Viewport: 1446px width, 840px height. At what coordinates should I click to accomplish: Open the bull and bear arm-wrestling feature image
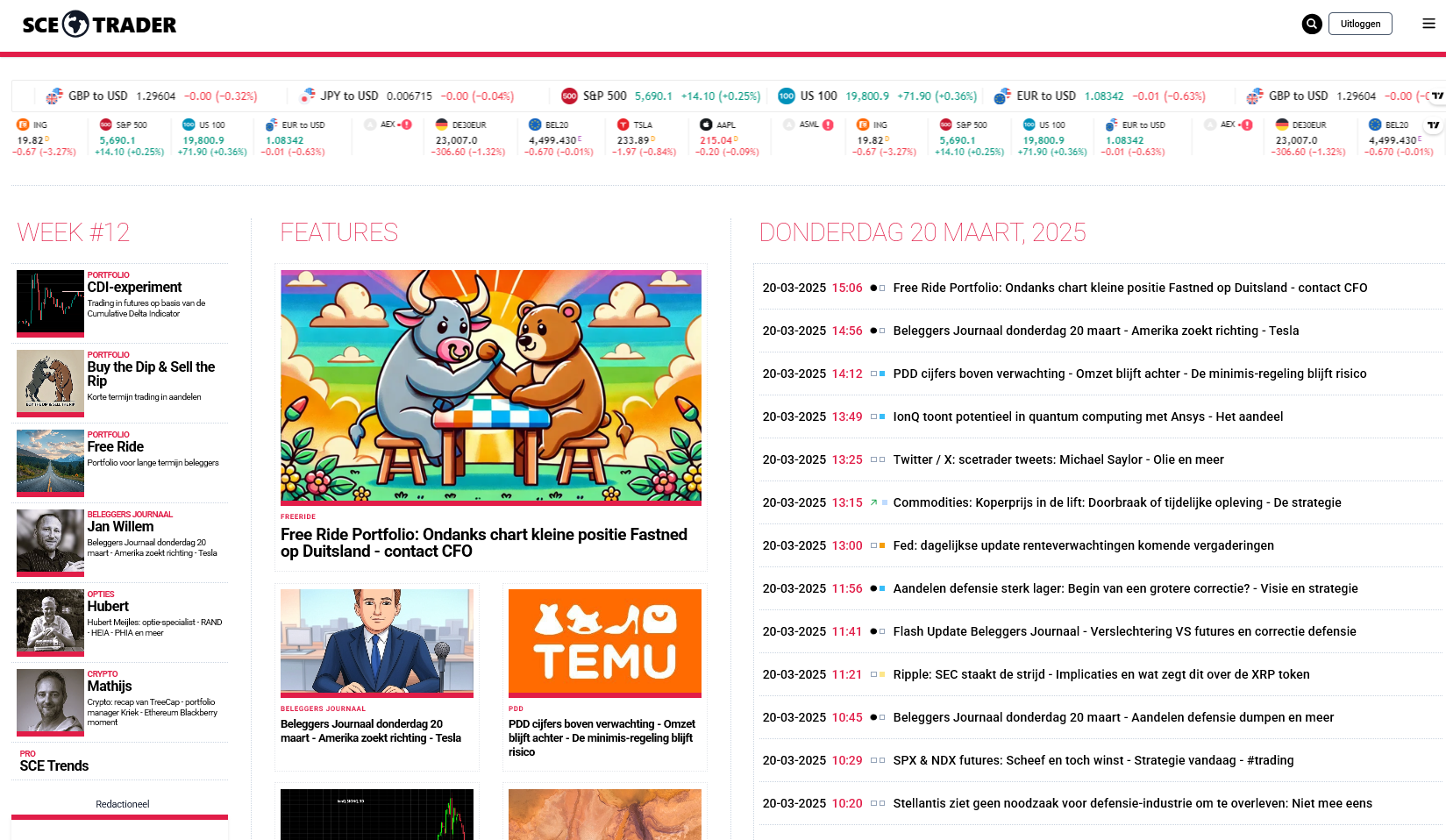[491, 387]
